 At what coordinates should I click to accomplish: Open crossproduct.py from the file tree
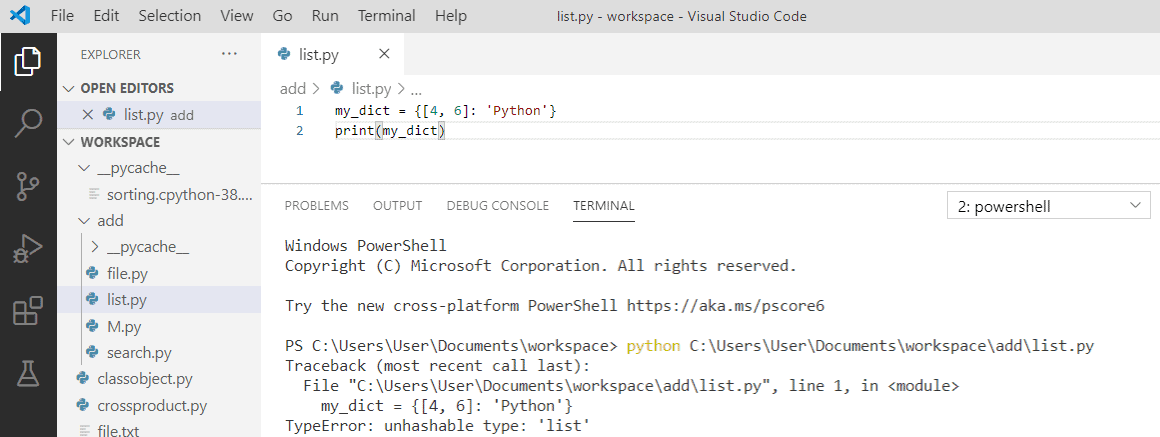pos(151,405)
